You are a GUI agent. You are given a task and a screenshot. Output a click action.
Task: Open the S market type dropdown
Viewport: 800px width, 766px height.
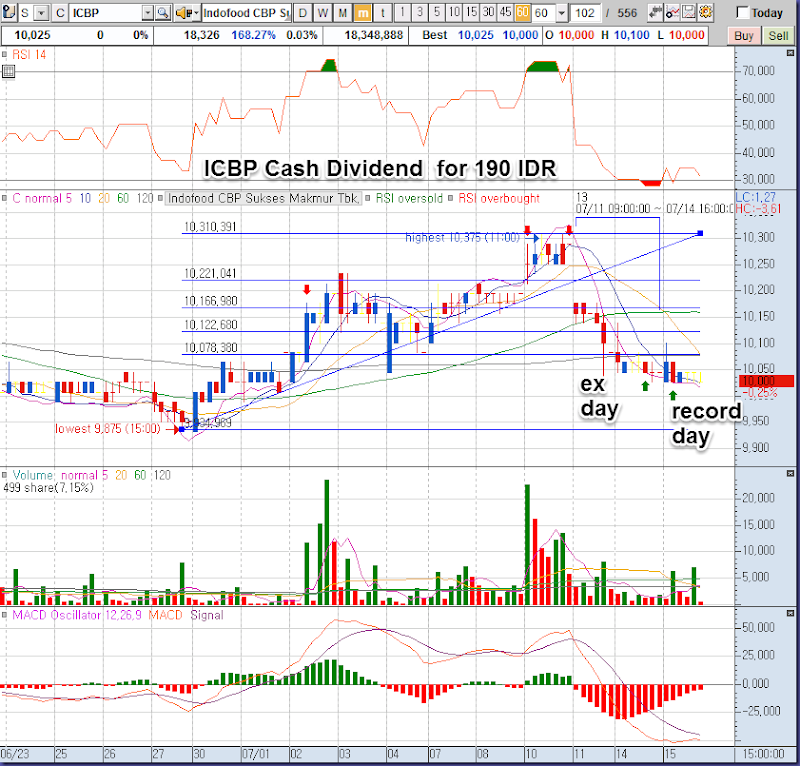pos(42,13)
